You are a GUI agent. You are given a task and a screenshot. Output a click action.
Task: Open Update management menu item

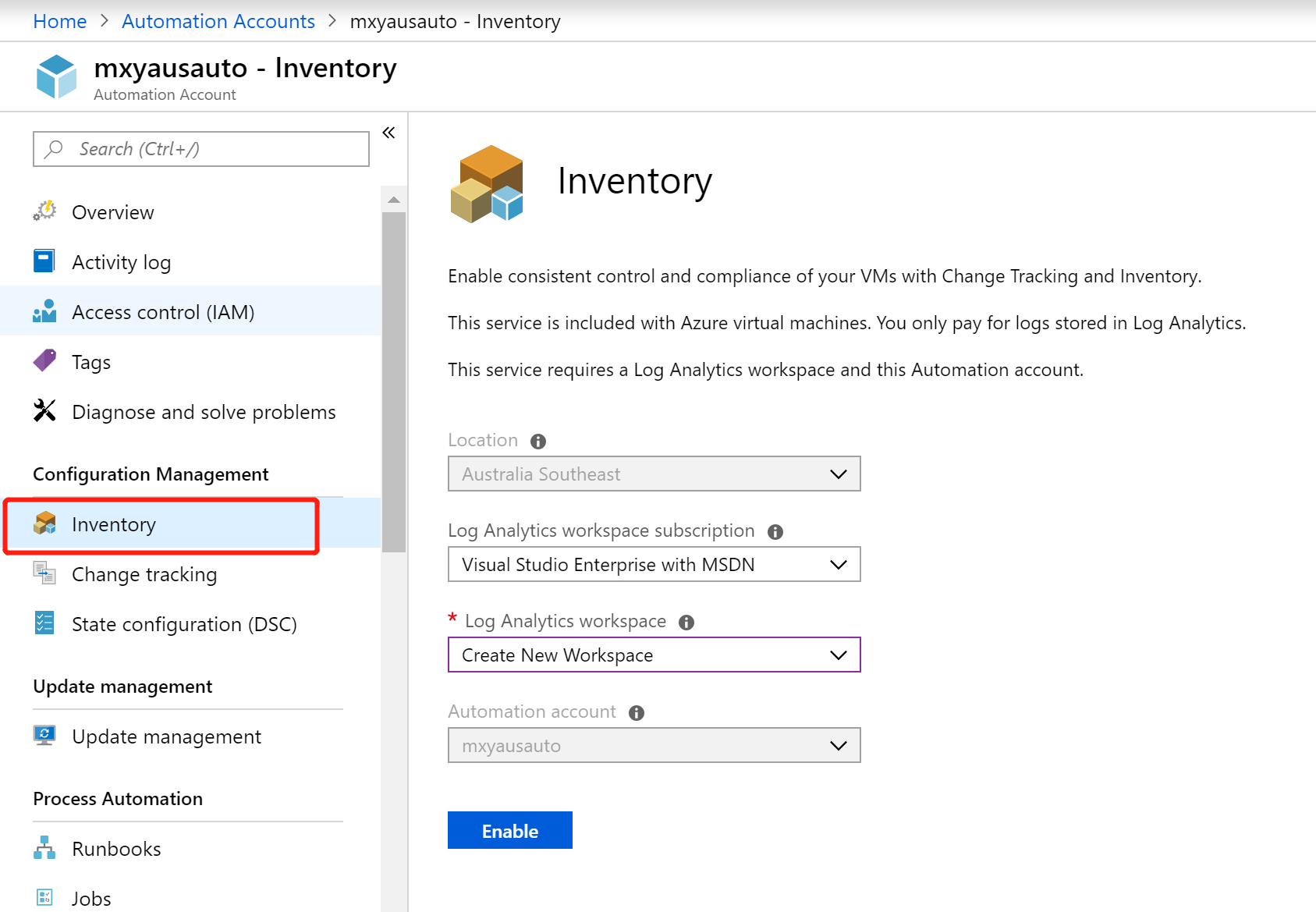tap(191, 736)
